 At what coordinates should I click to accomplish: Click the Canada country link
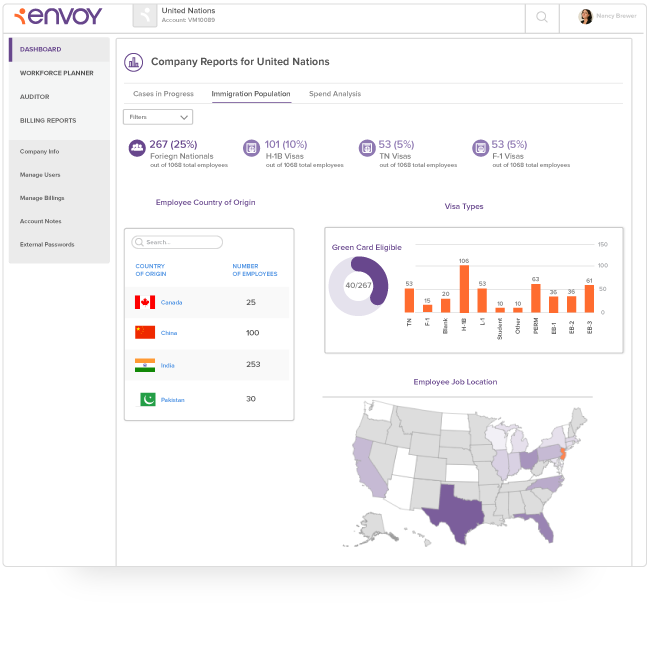(x=171, y=303)
